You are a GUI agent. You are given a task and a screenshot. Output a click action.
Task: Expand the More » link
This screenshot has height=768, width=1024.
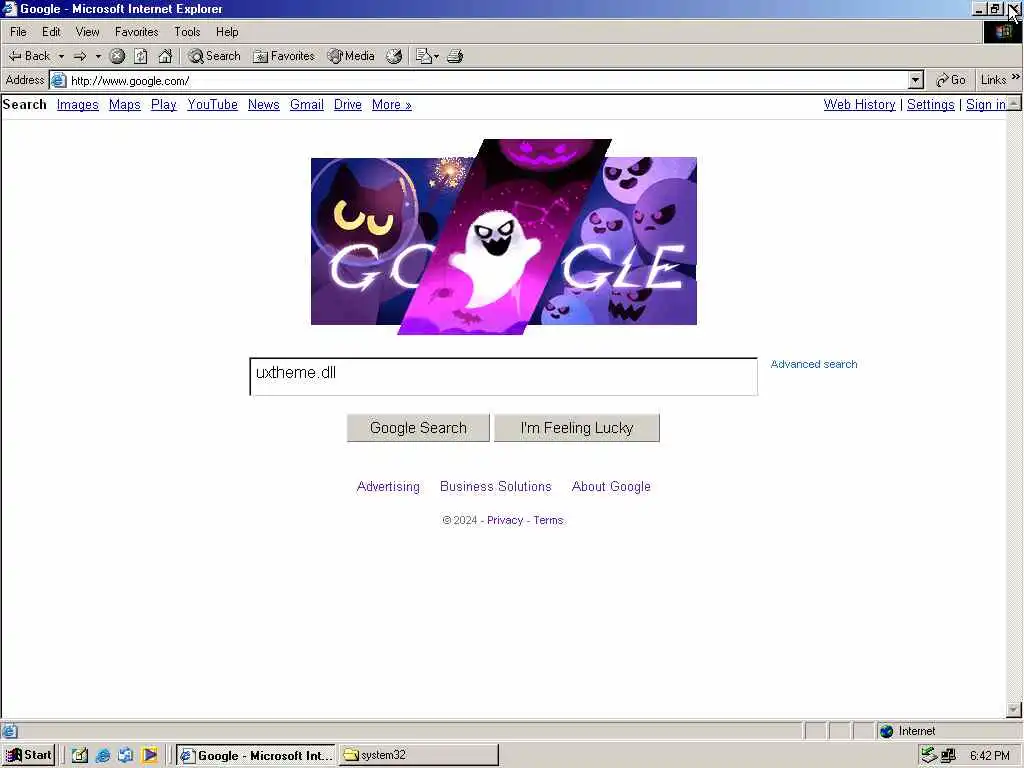point(392,105)
